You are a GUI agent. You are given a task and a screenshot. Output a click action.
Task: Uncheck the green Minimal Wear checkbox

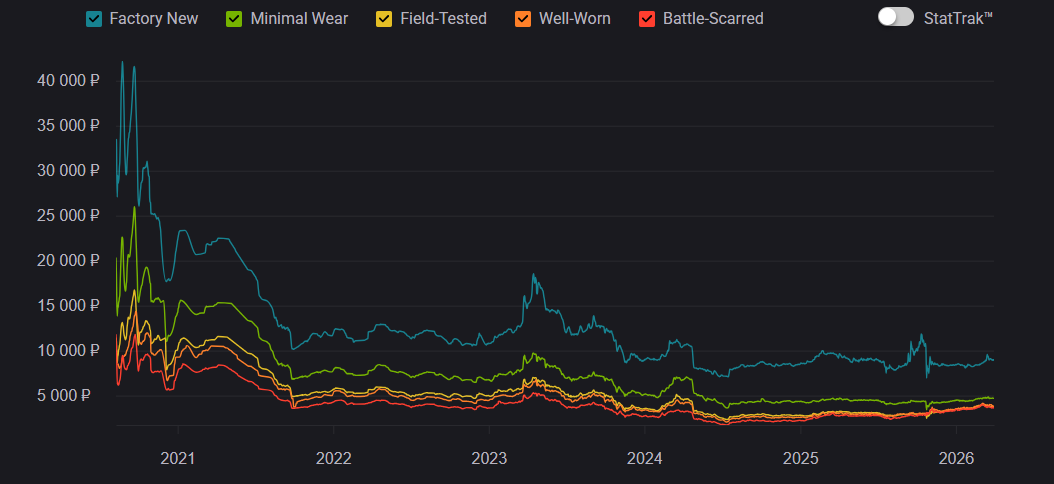[x=234, y=19]
